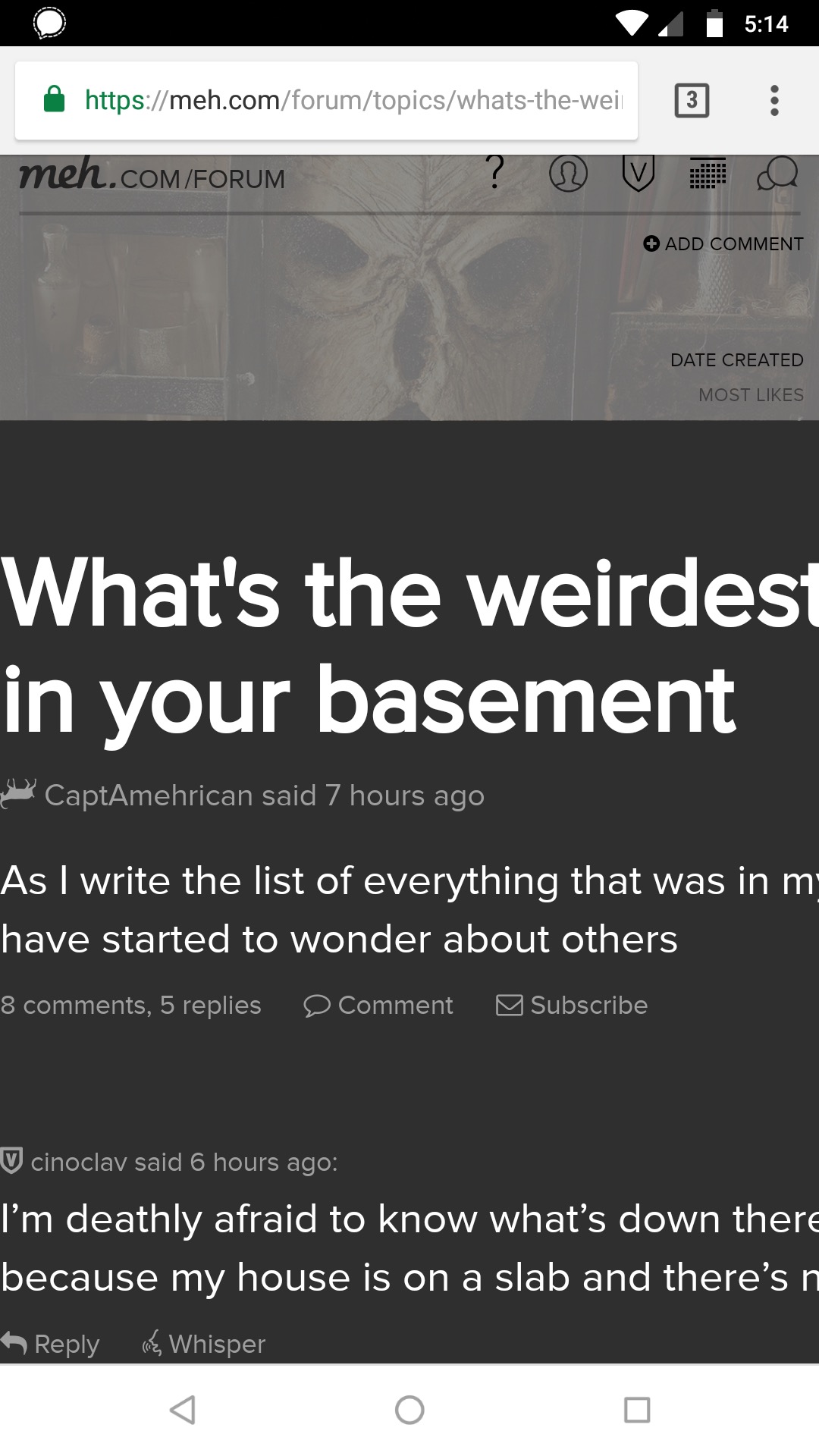Click the Comment link under the post
The width and height of the screenshot is (819, 1456).
click(378, 1006)
